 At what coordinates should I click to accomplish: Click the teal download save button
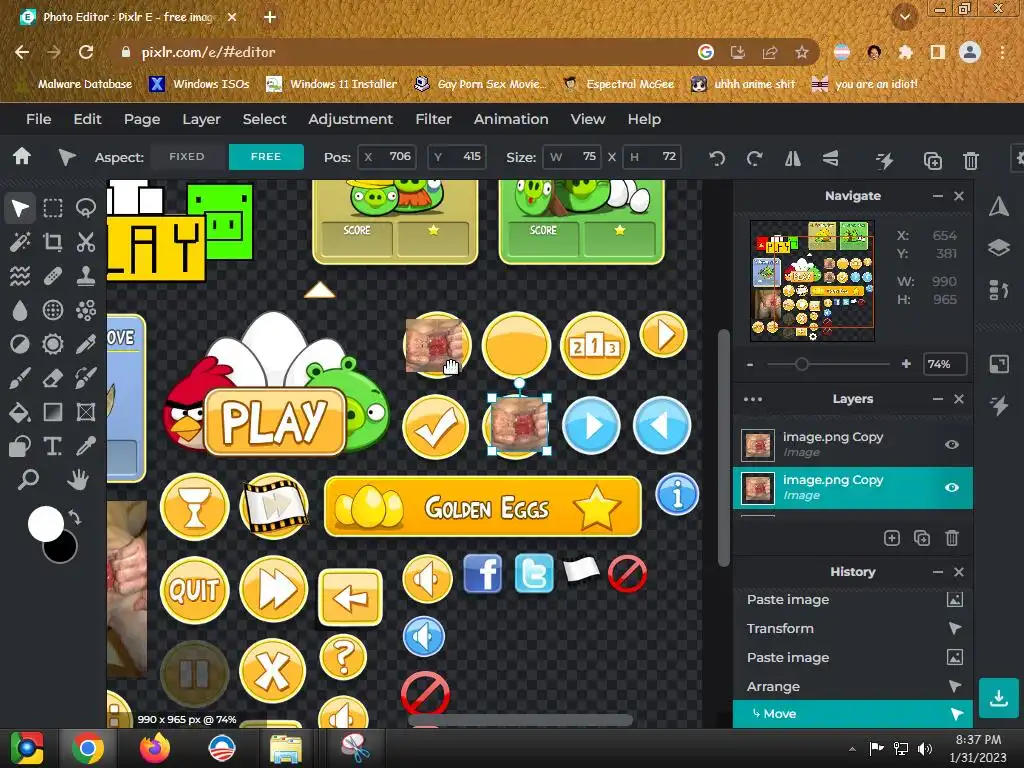(x=999, y=698)
